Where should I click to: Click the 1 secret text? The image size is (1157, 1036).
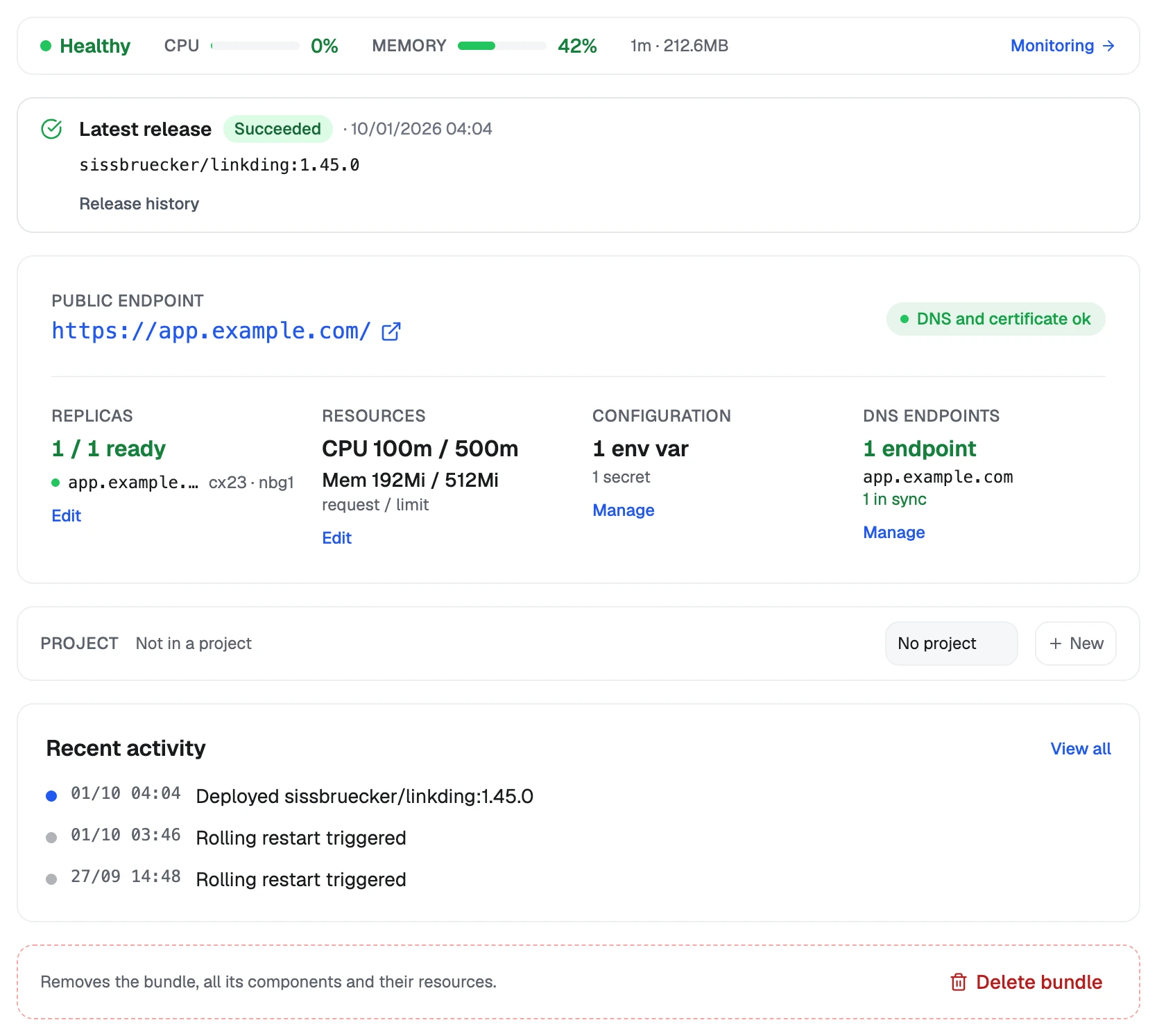click(x=622, y=477)
